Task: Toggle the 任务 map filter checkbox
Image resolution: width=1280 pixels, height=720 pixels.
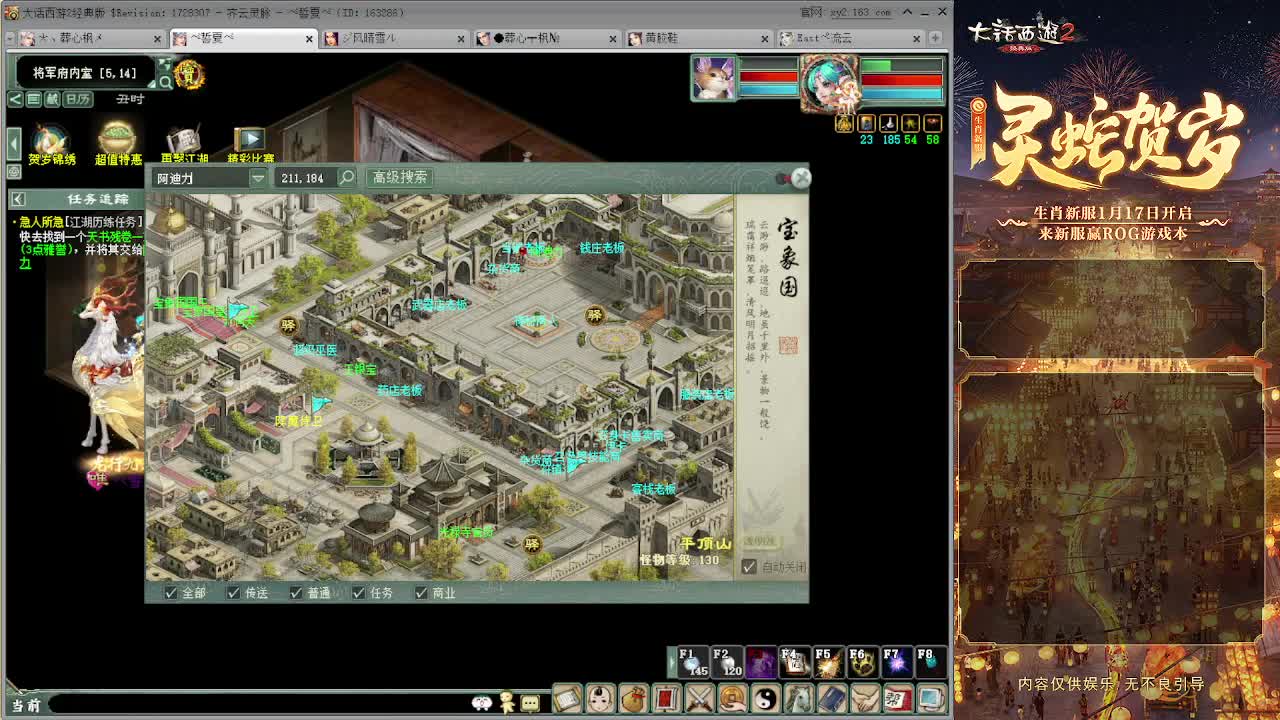Action: [x=358, y=593]
